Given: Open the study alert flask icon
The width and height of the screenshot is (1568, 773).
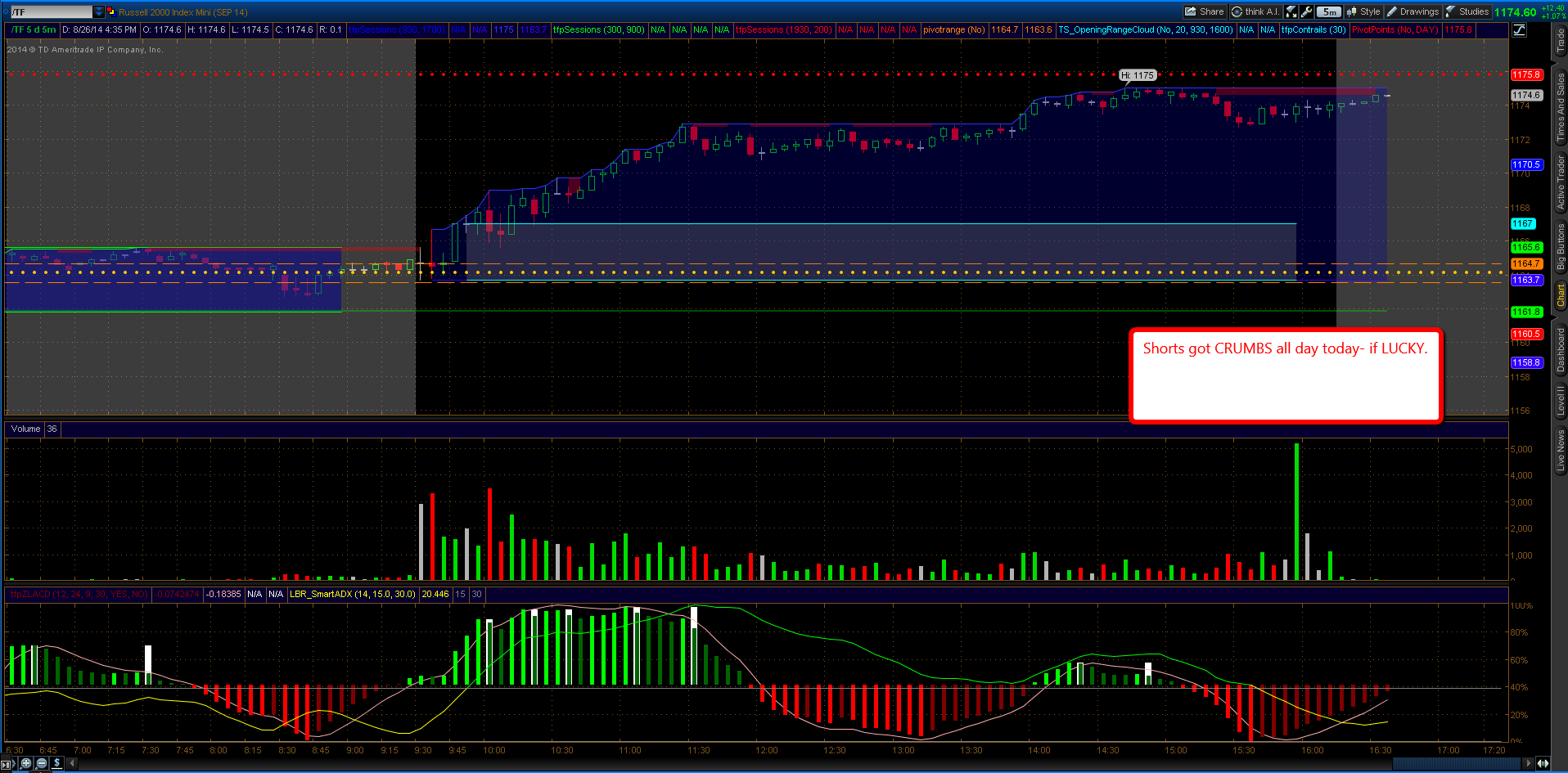Looking at the screenshot, I should pyautogui.click(x=1291, y=11).
